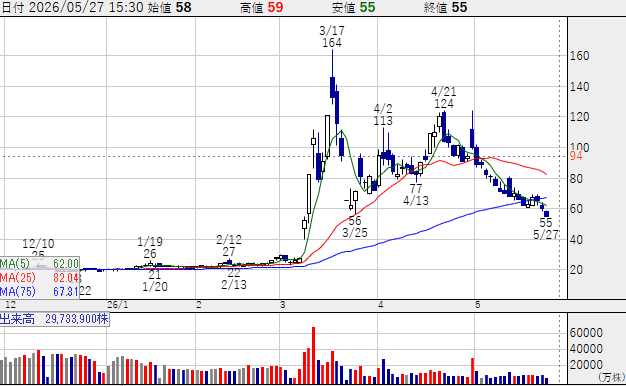Click the 1/19 high label 26

[150, 254]
